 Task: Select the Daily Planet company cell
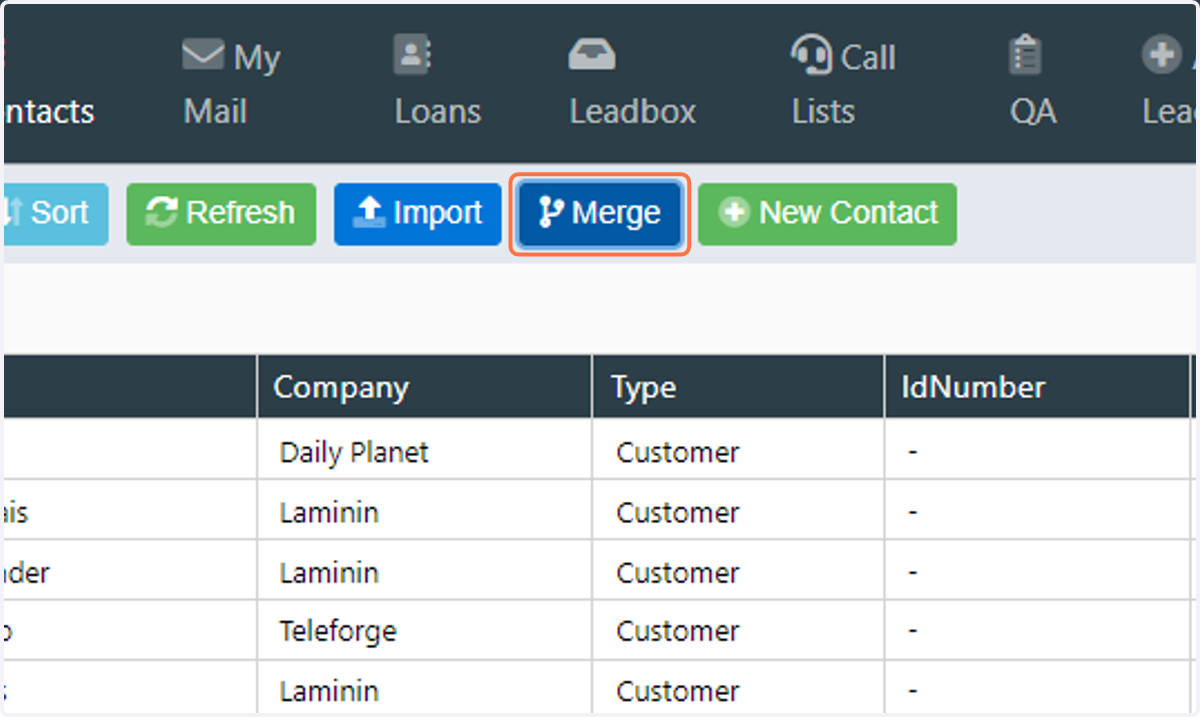(425, 451)
